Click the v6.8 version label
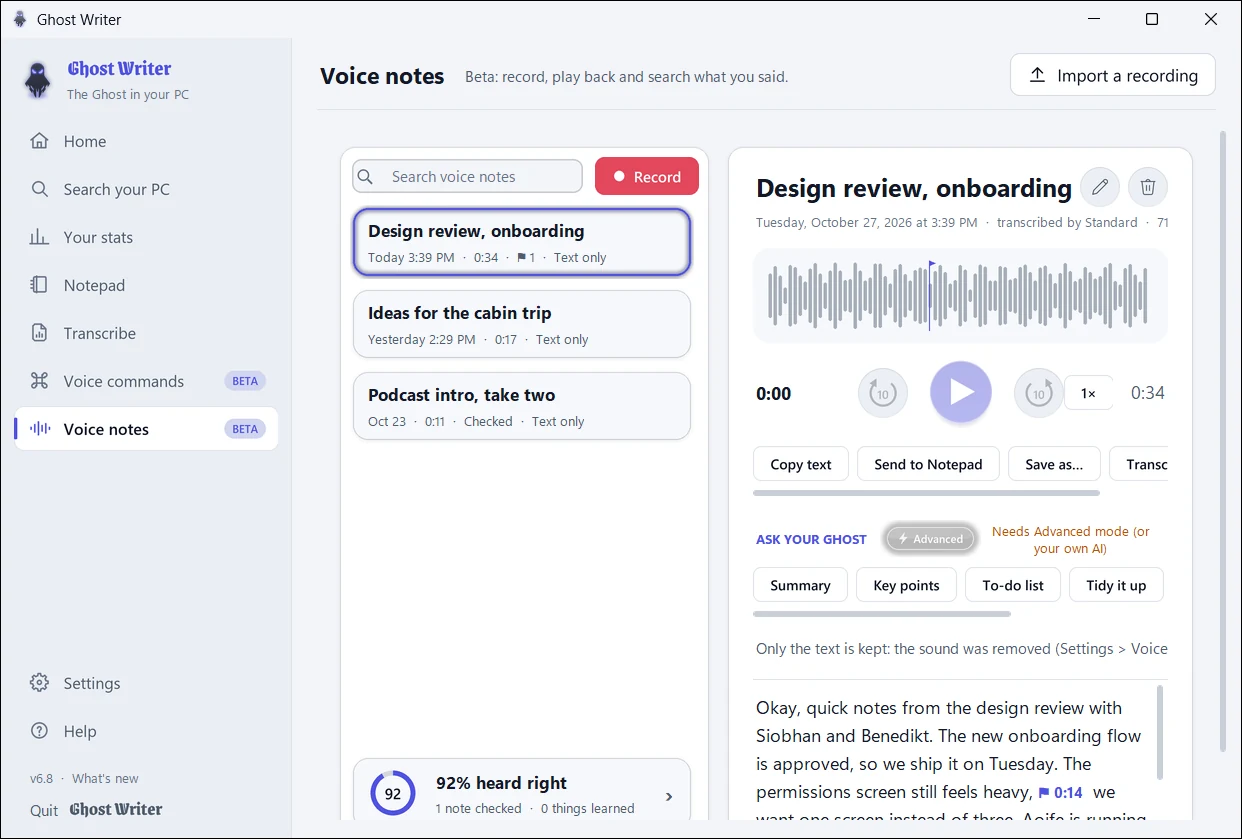Image resolution: width=1242 pixels, height=839 pixels. click(x=41, y=778)
